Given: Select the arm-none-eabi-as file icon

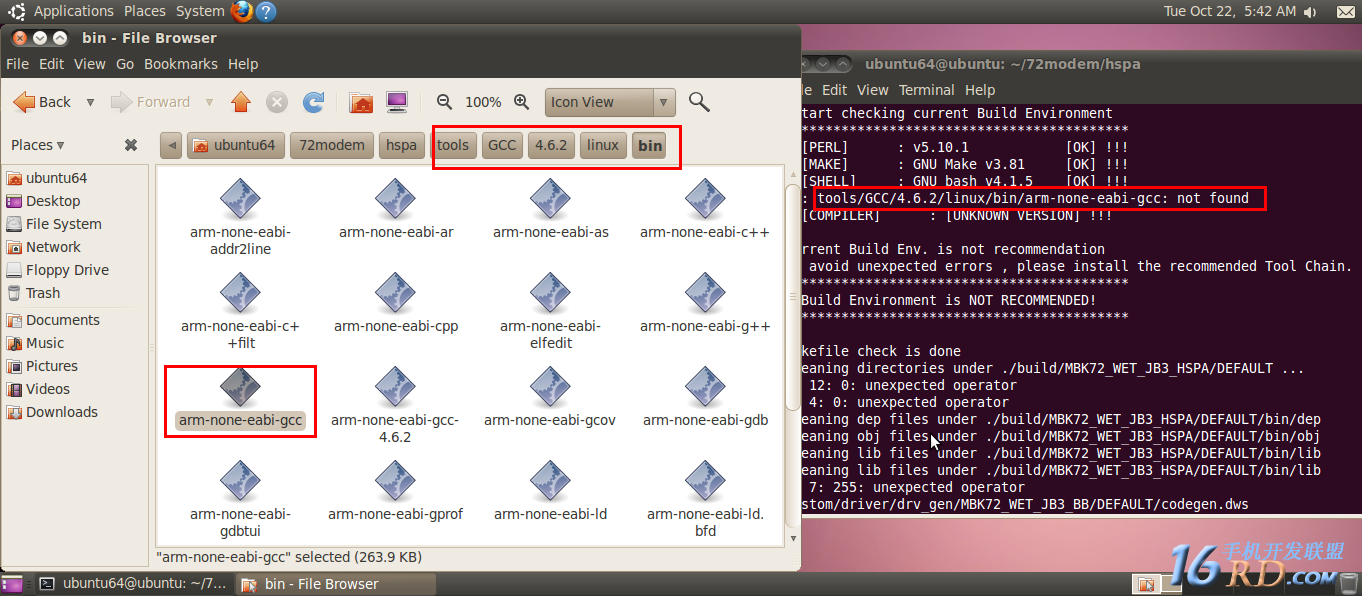Looking at the screenshot, I should coord(551,199).
